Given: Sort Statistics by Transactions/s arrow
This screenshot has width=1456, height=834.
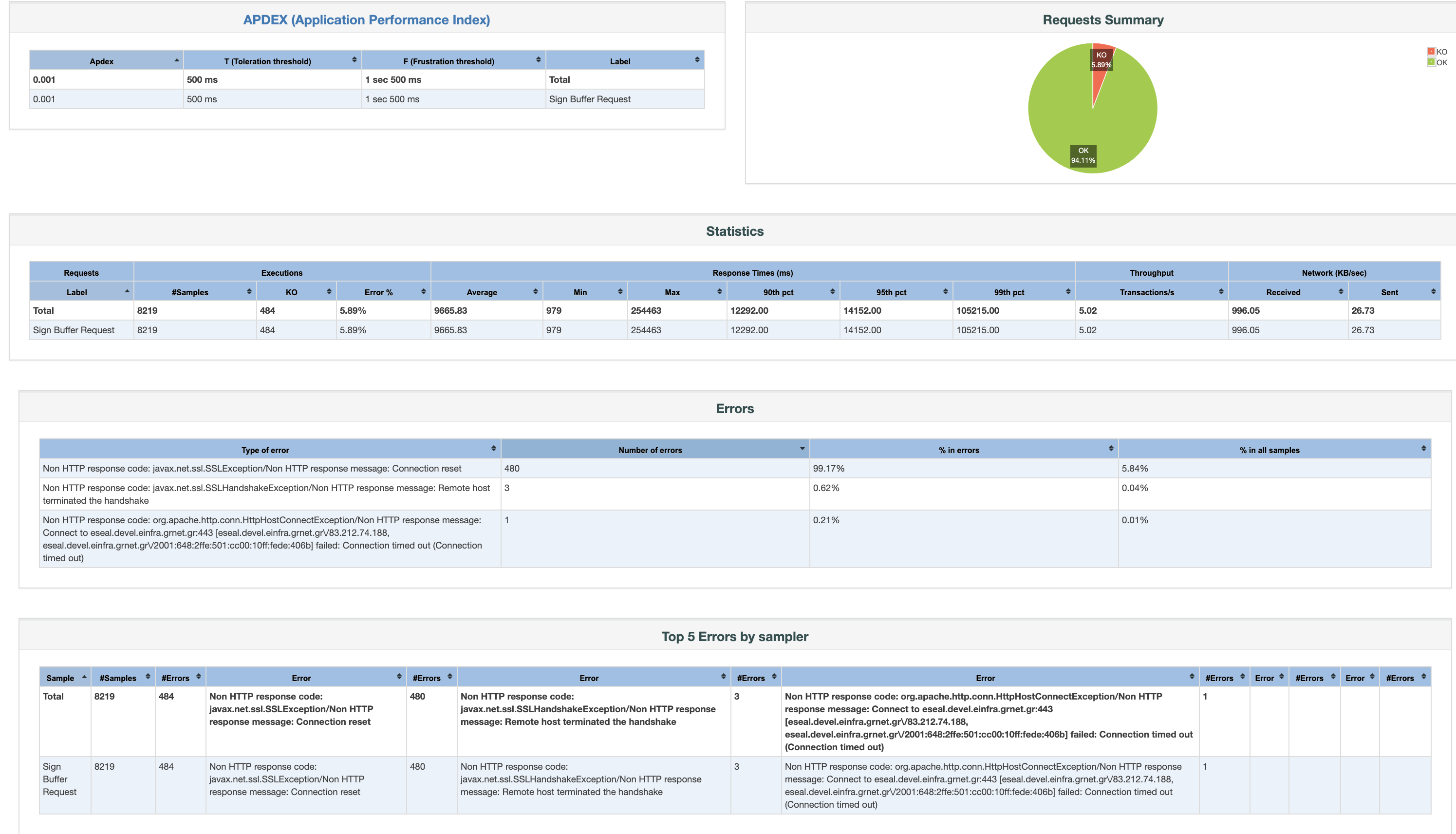Looking at the screenshot, I should pos(1221,291).
